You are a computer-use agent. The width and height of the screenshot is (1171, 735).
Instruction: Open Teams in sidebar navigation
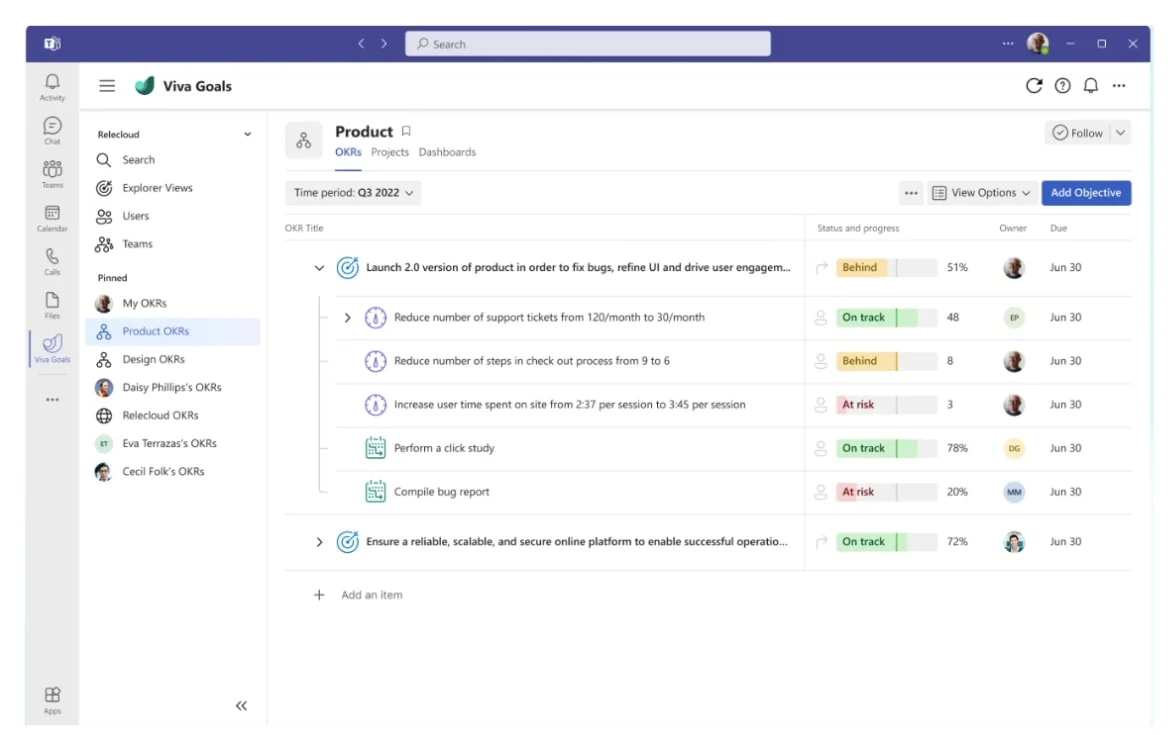(x=173, y=244)
